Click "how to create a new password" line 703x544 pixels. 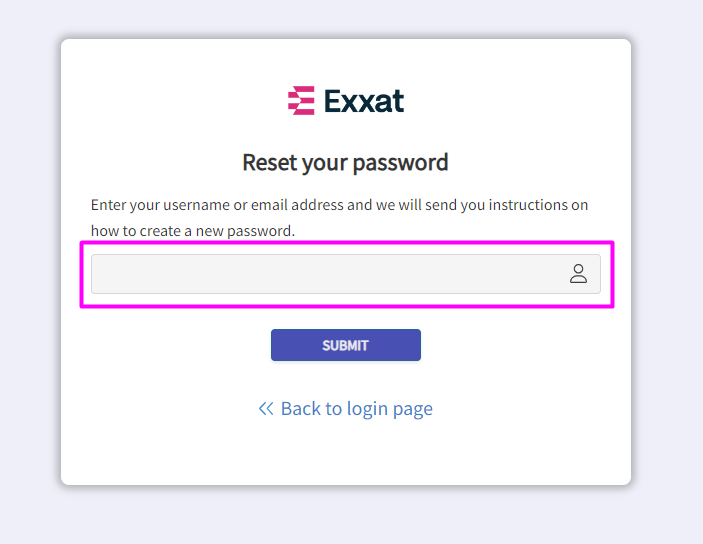click(x=193, y=230)
